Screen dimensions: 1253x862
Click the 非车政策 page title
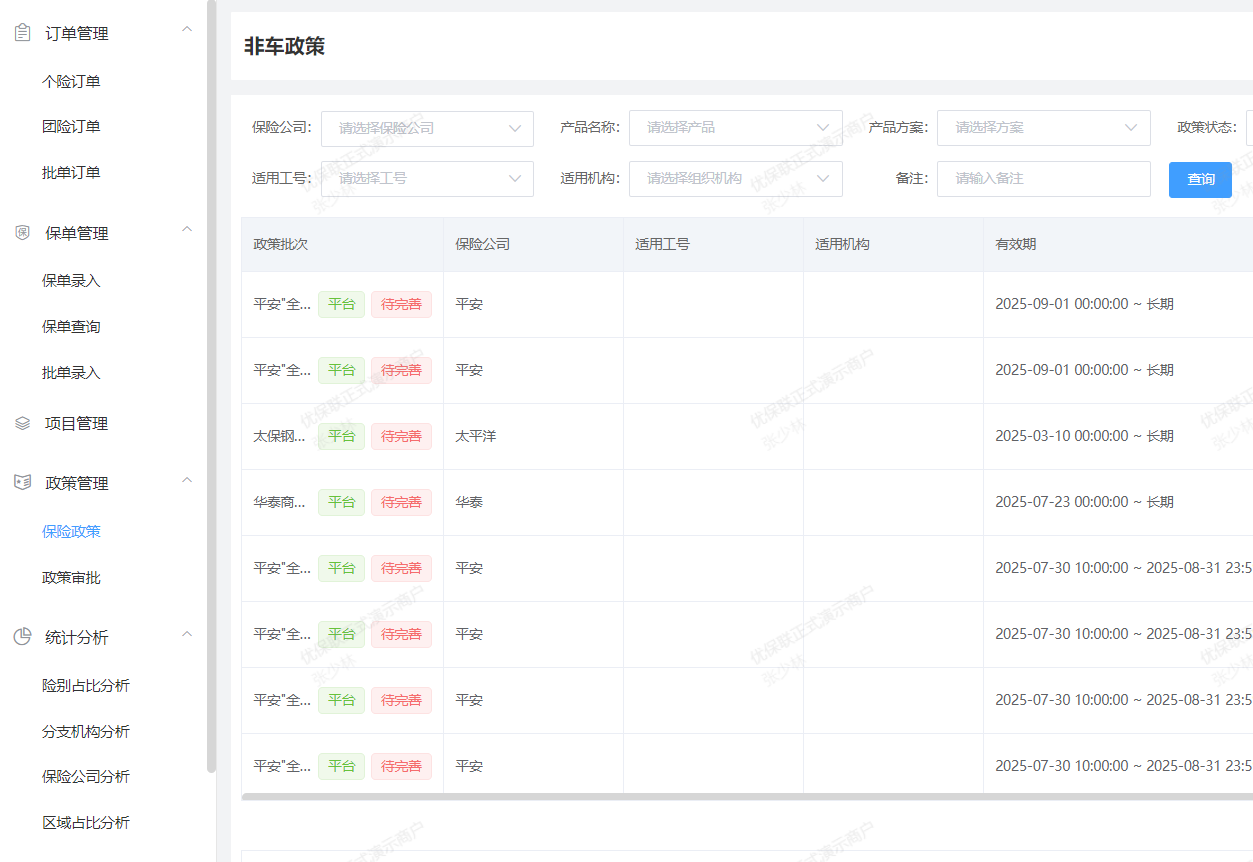[284, 46]
